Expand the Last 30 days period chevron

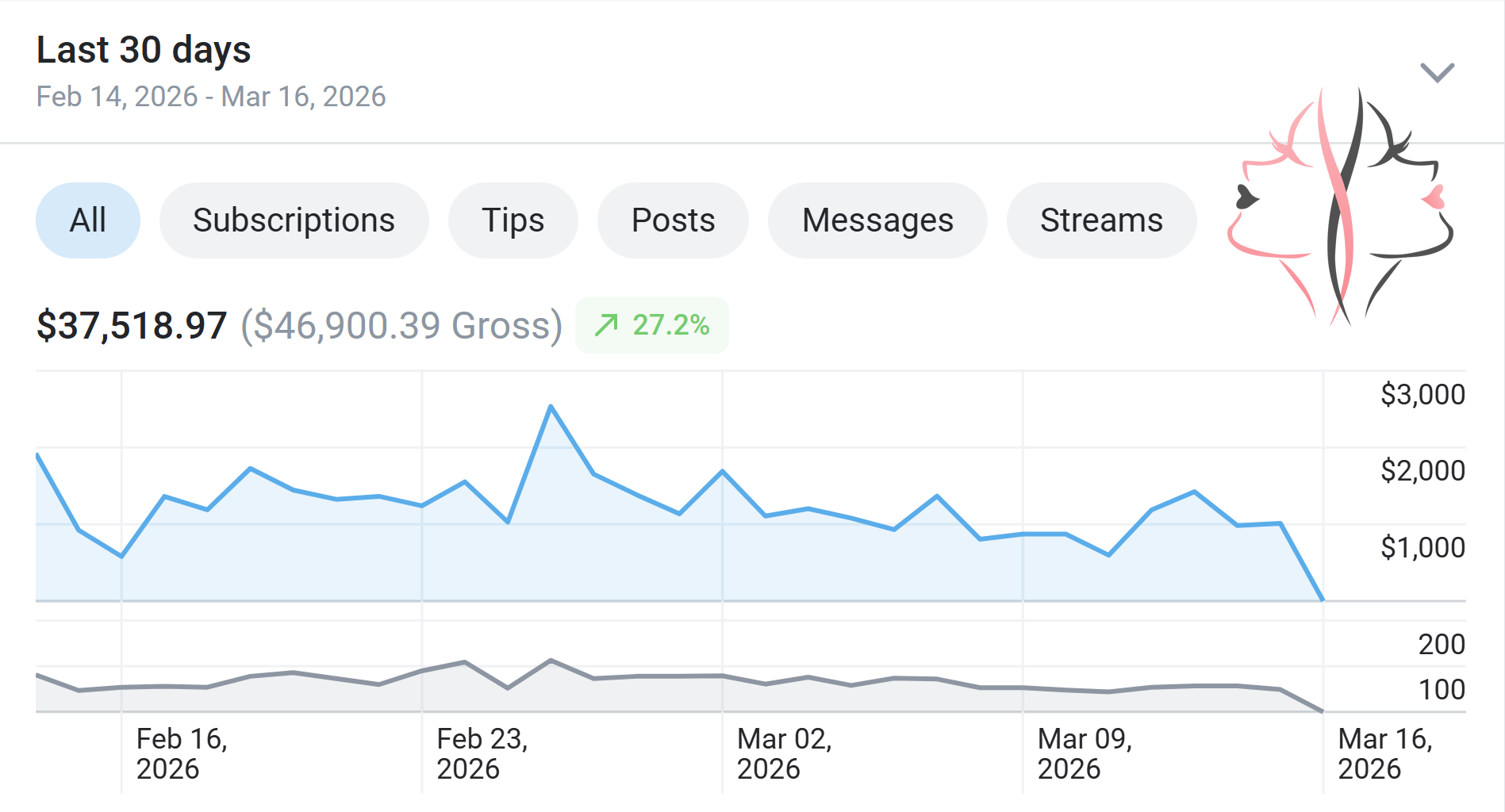tap(1436, 73)
